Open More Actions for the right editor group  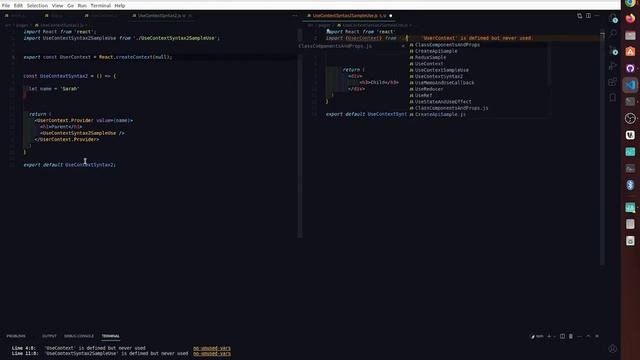point(597,16)
